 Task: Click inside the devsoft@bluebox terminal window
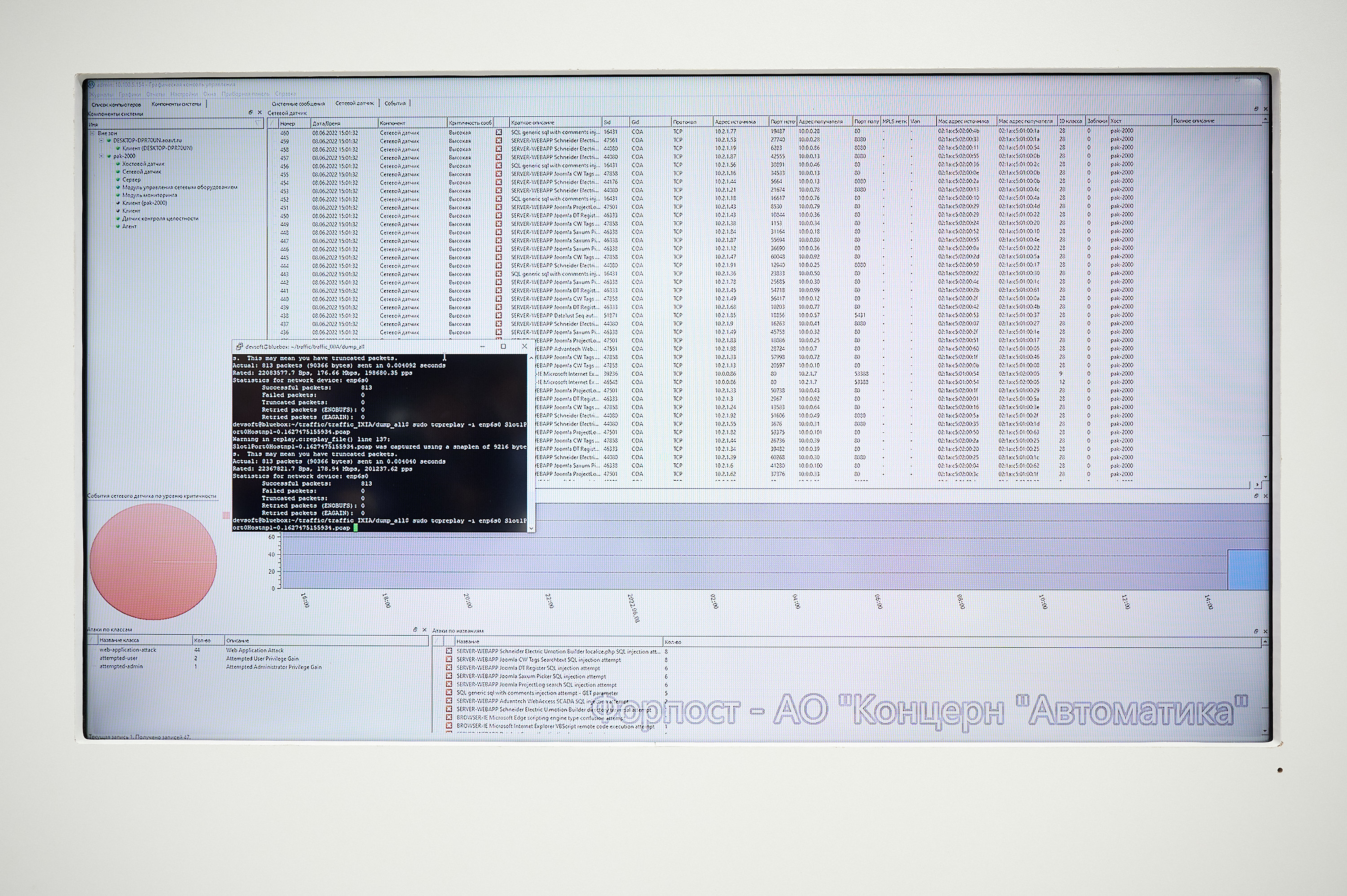pos(379,443)
